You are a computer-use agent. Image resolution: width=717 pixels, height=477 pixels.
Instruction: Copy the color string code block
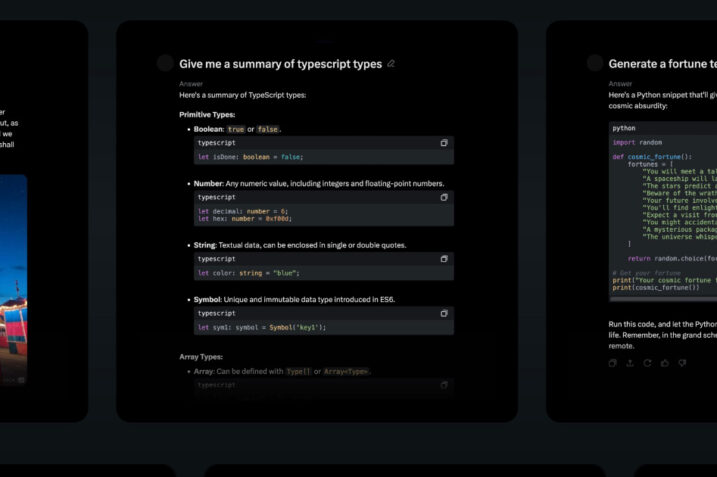444,258
